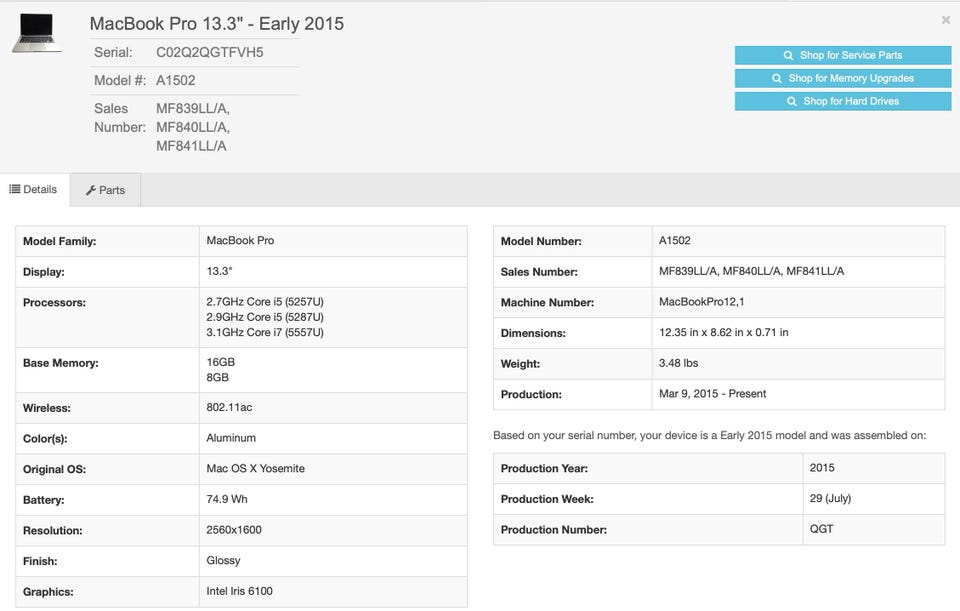Click Model Family value MacBook Pro
This screenshot has height=611, width=960.
pyautogui.click(x=240, y=241)
